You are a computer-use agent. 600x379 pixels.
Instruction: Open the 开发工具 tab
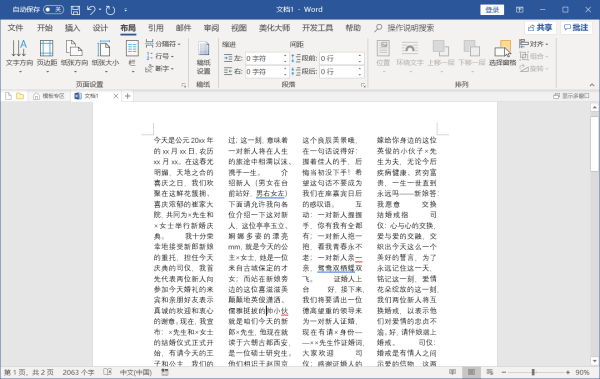[318, 28]
